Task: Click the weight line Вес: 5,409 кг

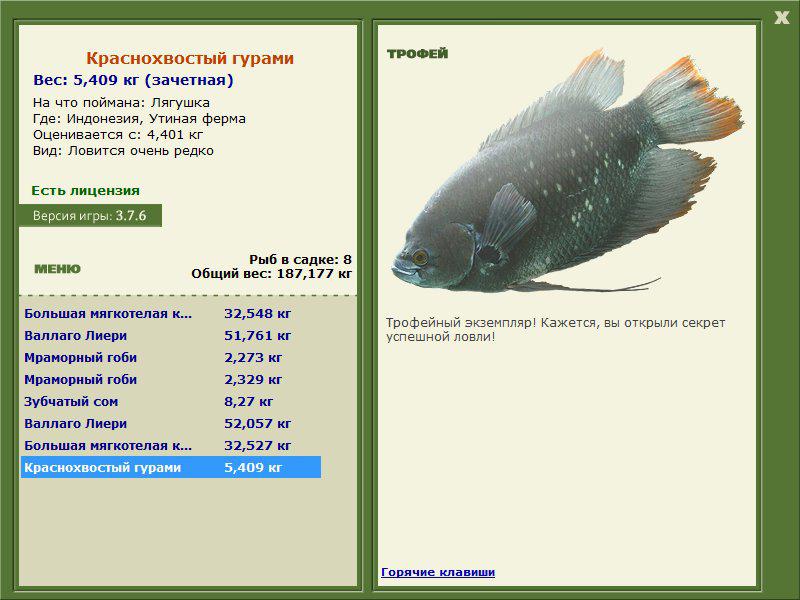Action: point(133,80)
